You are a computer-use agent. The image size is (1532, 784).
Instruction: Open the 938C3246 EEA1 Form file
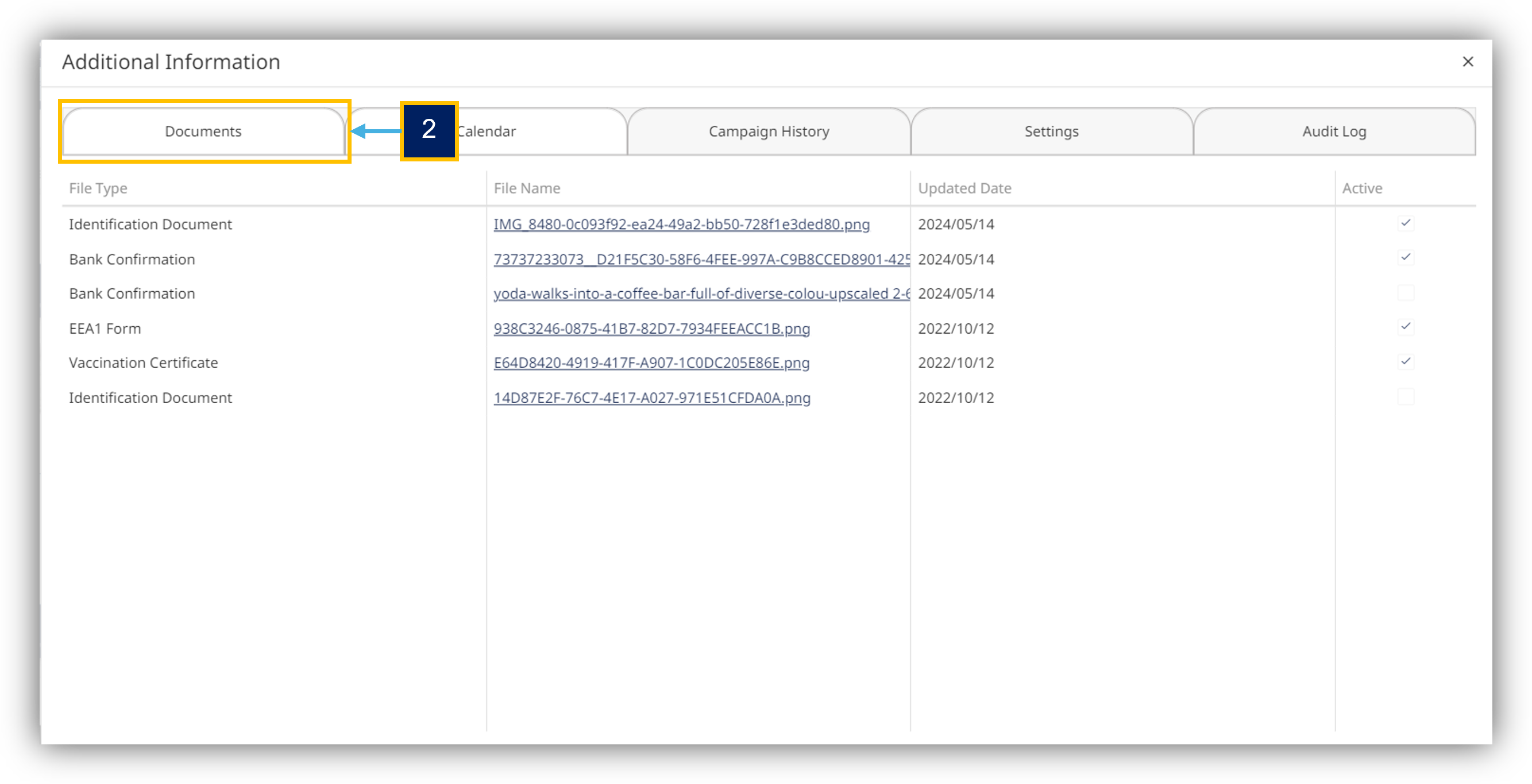[652, 329]
